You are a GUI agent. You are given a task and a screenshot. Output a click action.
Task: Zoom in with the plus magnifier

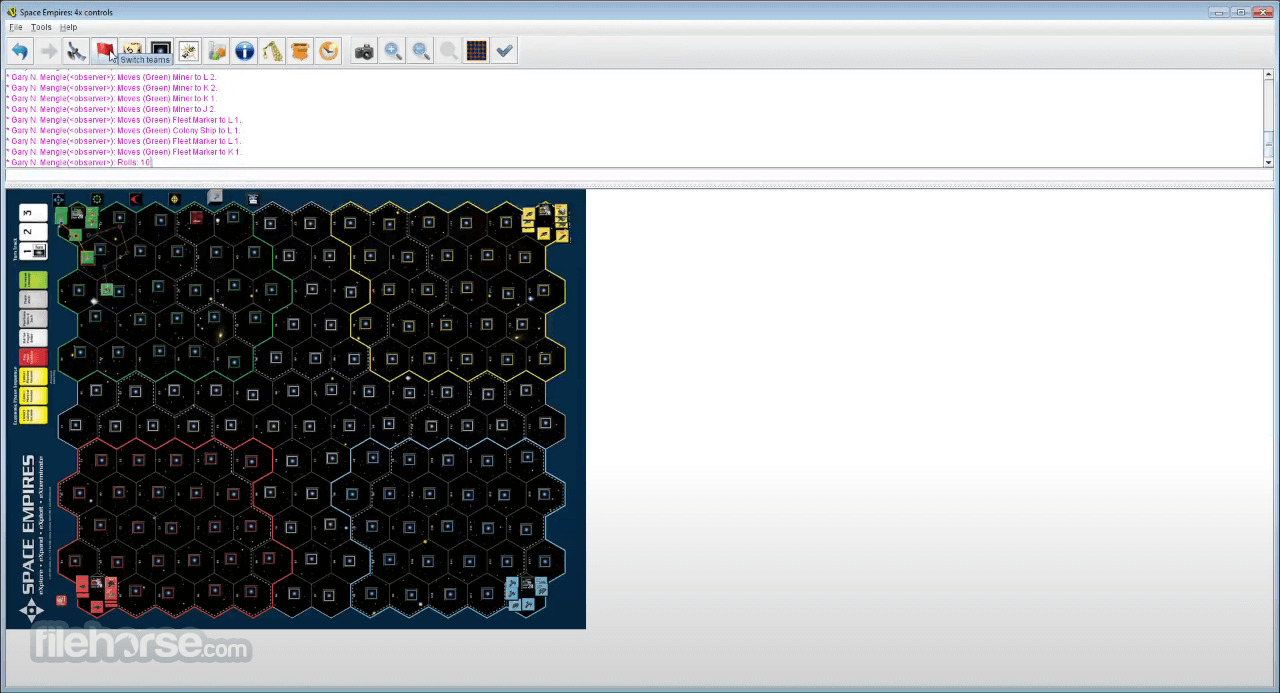coord(393,51)
